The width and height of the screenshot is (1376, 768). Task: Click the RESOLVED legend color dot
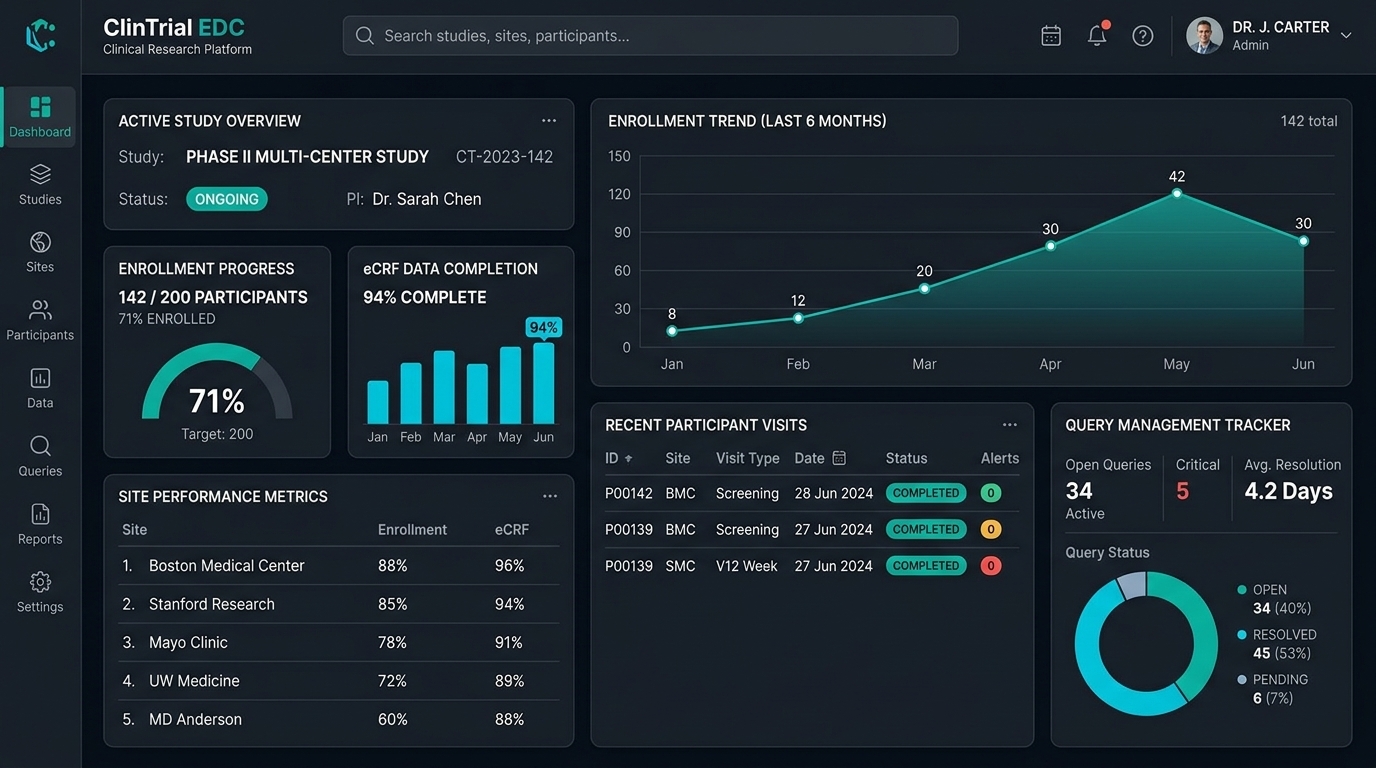1242,635
